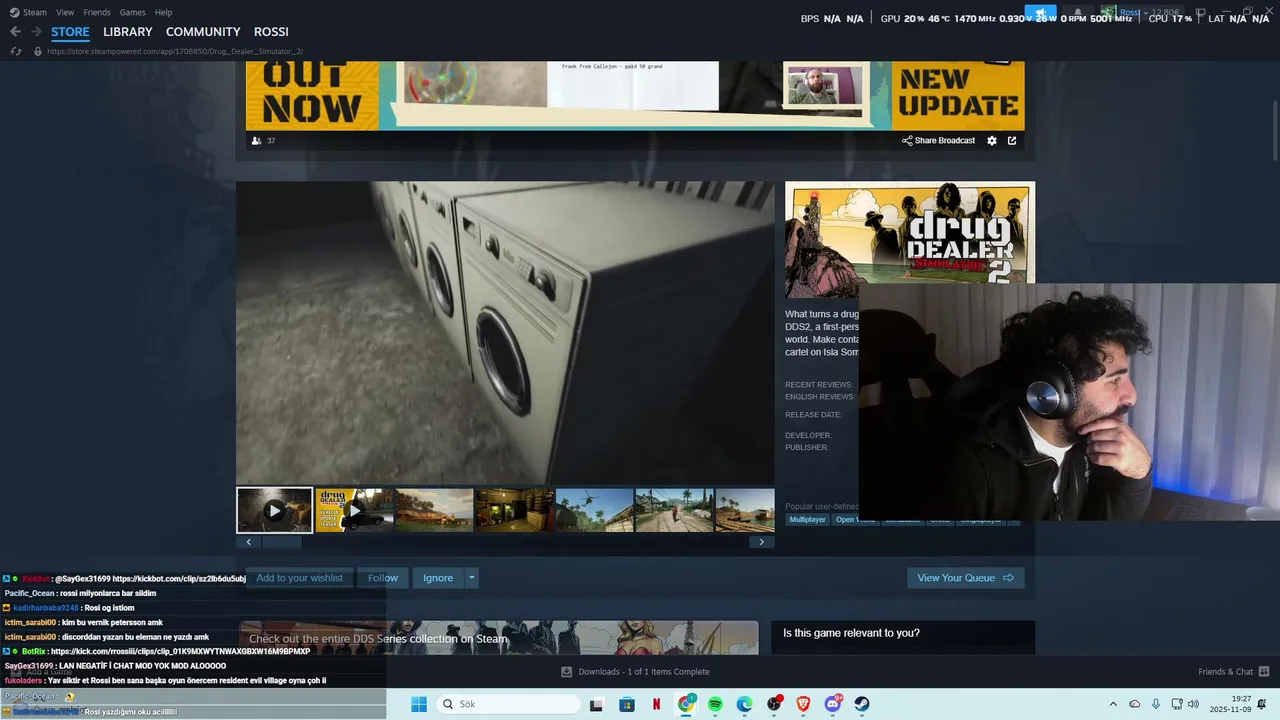Click the main washing machine trailer video
This screenshot has height=720, width=1280.
point(505,332)
